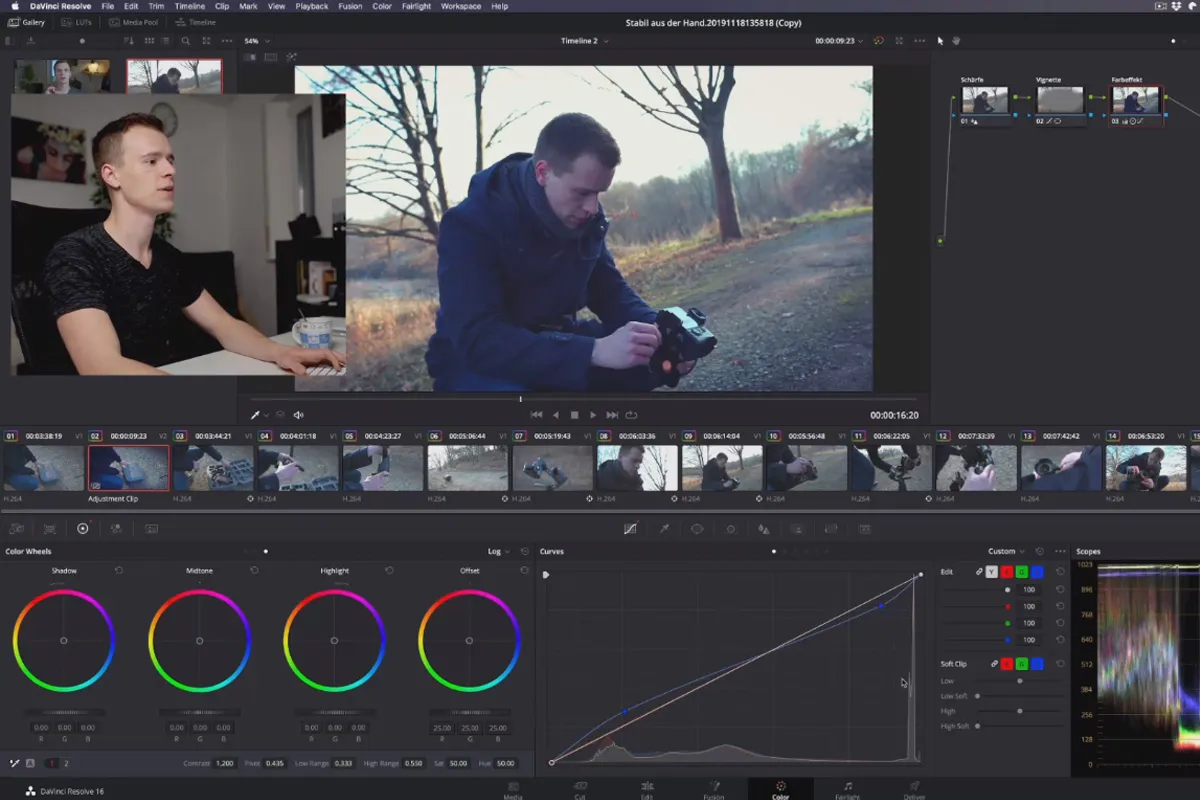1200x800 pixels.
Task: Open the Workspace menu
Action: pos(461,6)
